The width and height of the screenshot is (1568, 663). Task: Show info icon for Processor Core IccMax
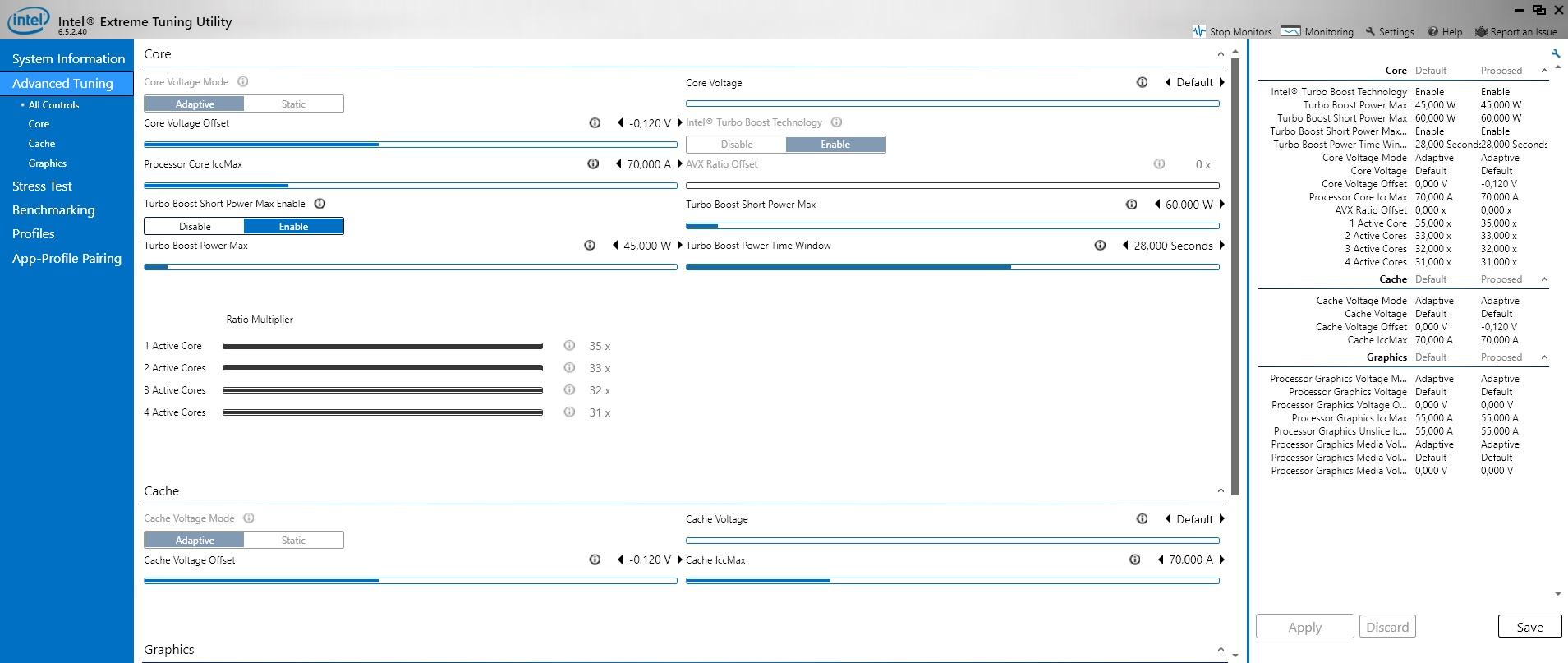[593, 164]
